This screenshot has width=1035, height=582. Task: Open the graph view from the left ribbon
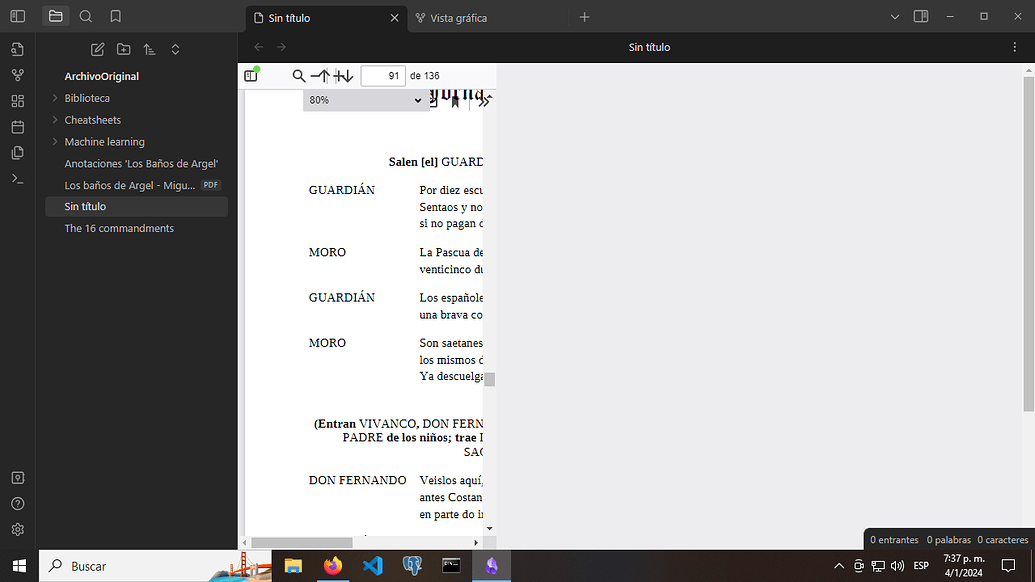click(17, 75)
